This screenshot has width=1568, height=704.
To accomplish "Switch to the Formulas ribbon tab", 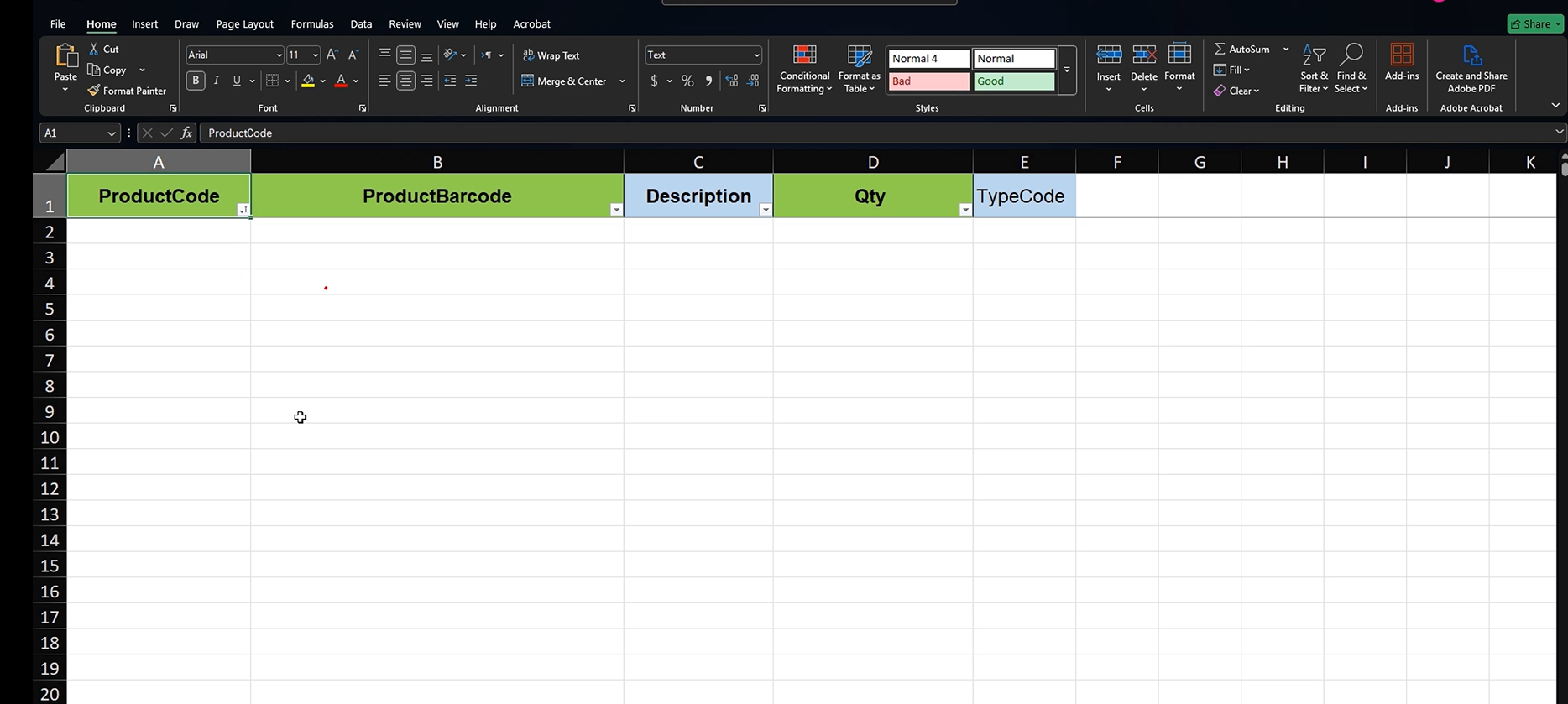I will click(311, 24).
